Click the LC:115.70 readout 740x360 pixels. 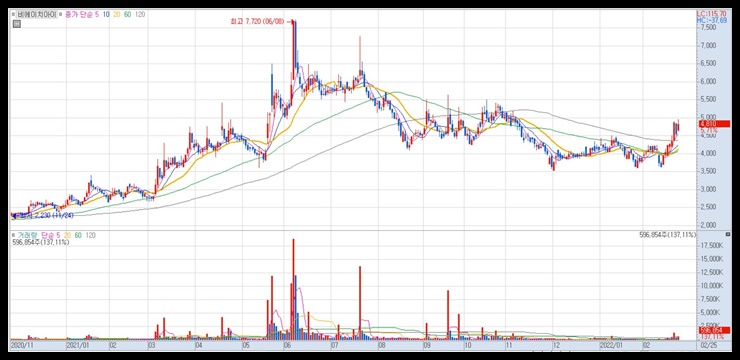click(x=711, y=14)
